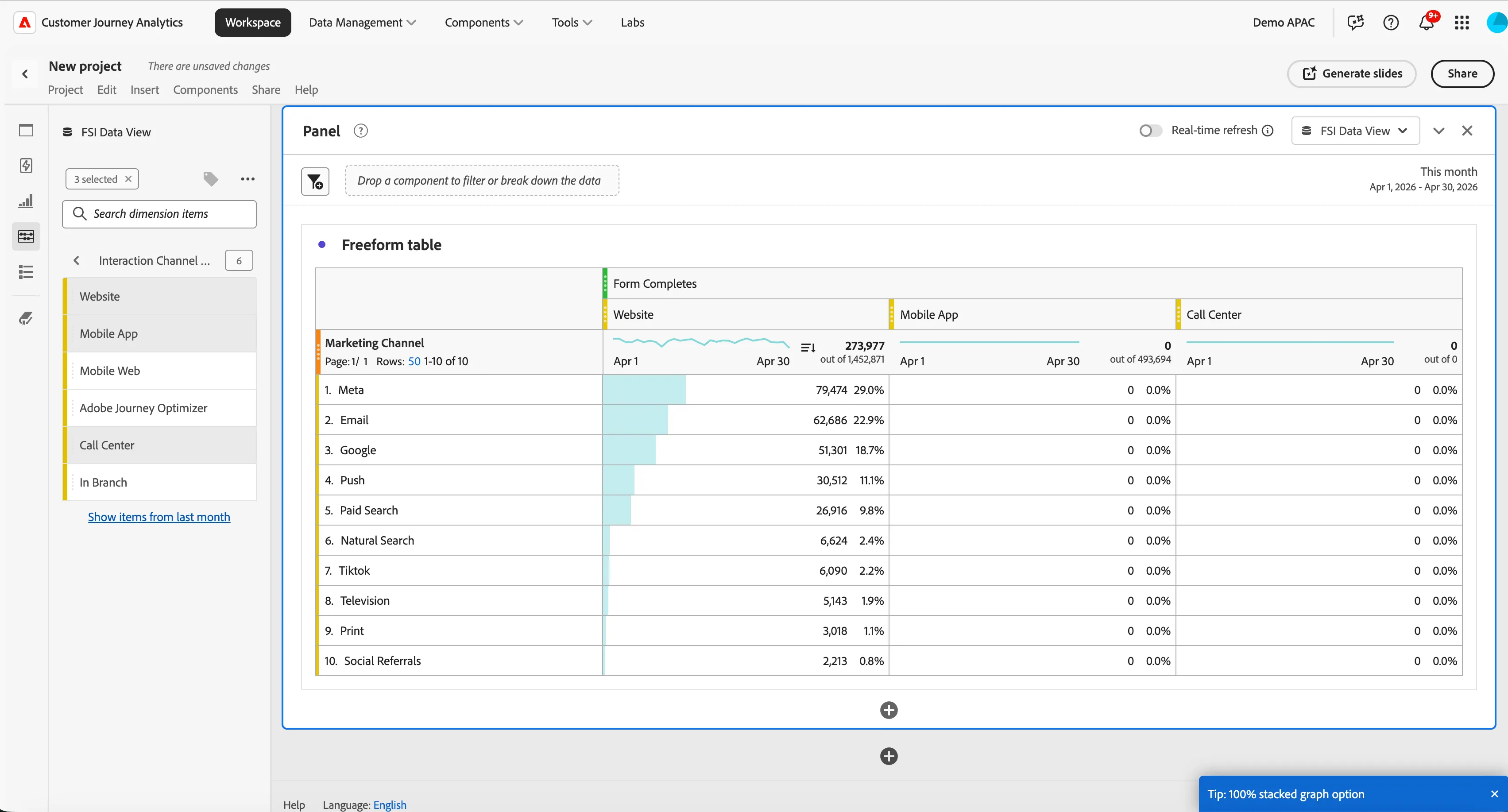Open the feedback chat icon
Viewport: 1508px width, 812px height.
point(1355,22)
